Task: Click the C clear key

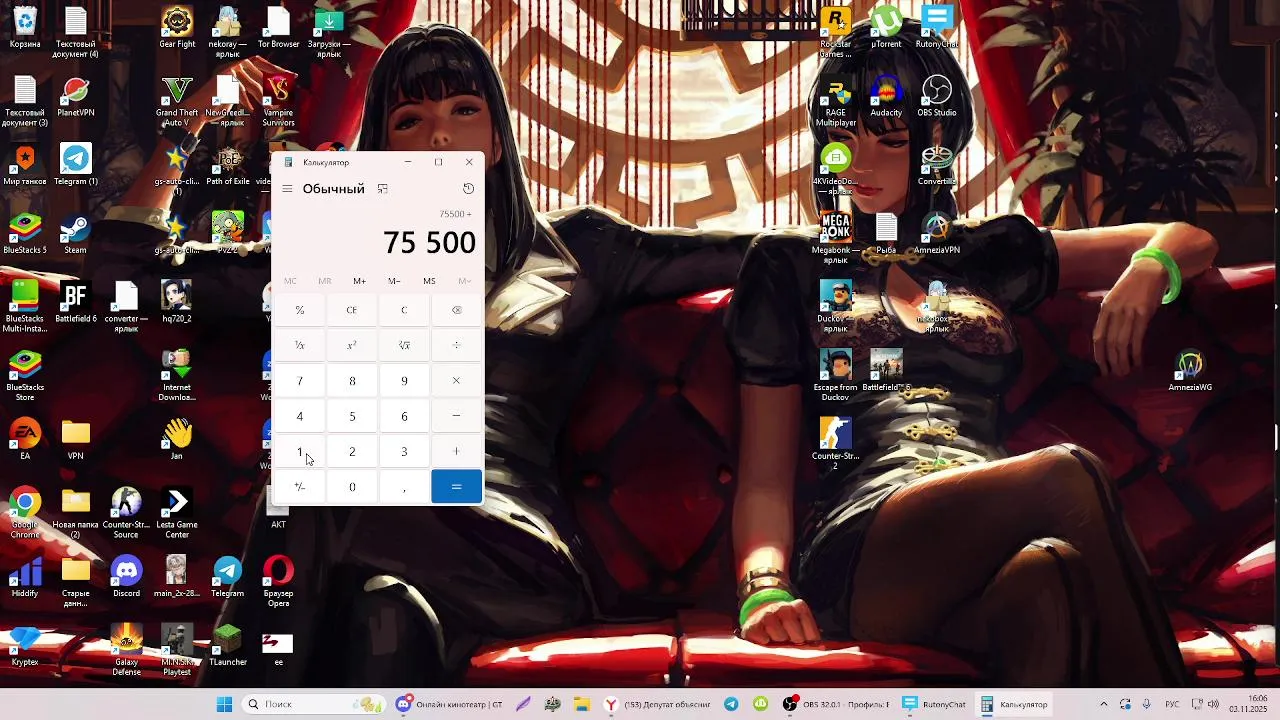Action: tap(404, 310)
